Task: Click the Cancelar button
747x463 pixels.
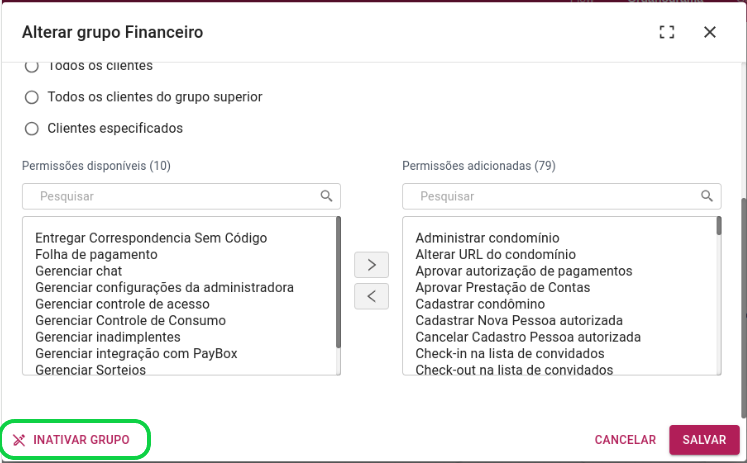Action: [625, 440]
